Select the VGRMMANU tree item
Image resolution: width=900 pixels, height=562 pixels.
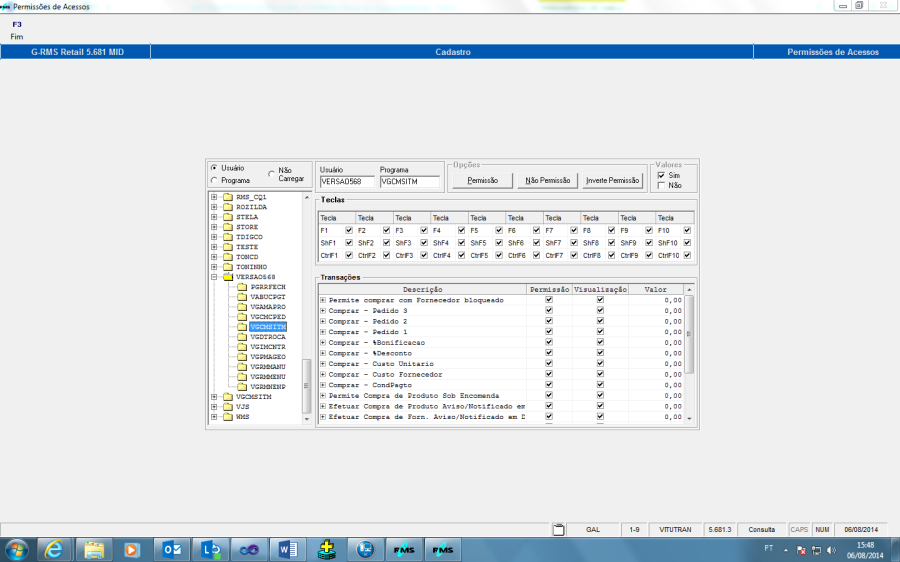[268, 367]
